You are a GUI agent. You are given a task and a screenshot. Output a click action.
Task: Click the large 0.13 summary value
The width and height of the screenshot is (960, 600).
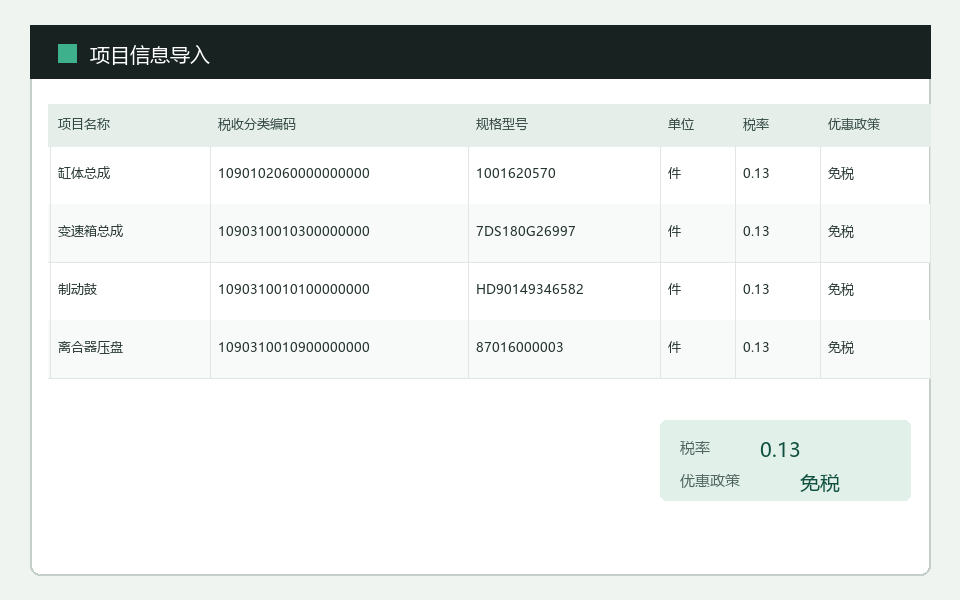coord(780,450)
